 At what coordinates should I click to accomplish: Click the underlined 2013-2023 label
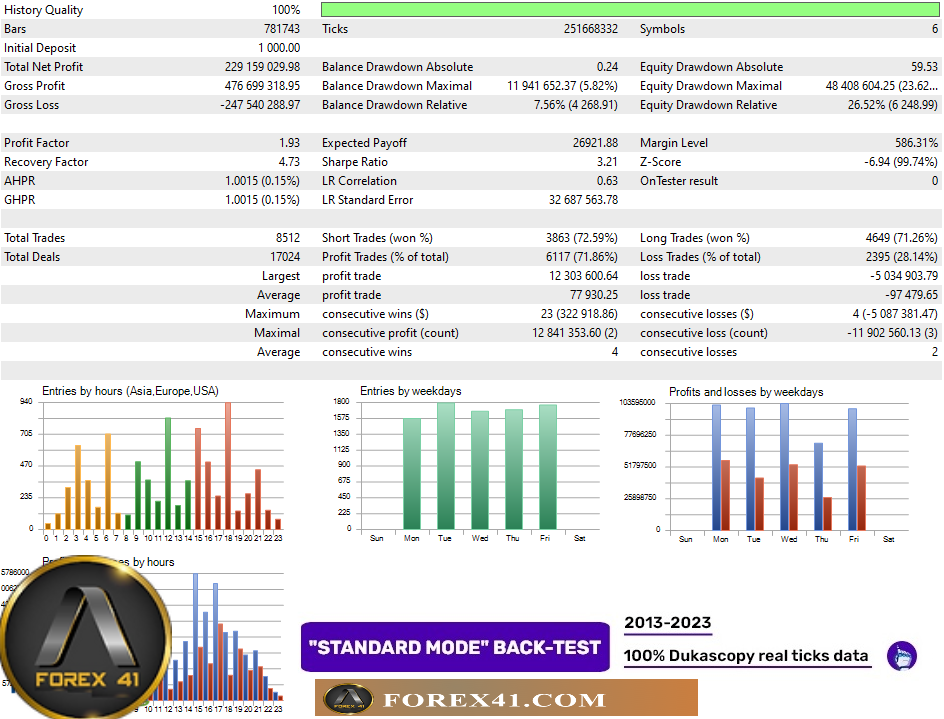tap(668, 623)
